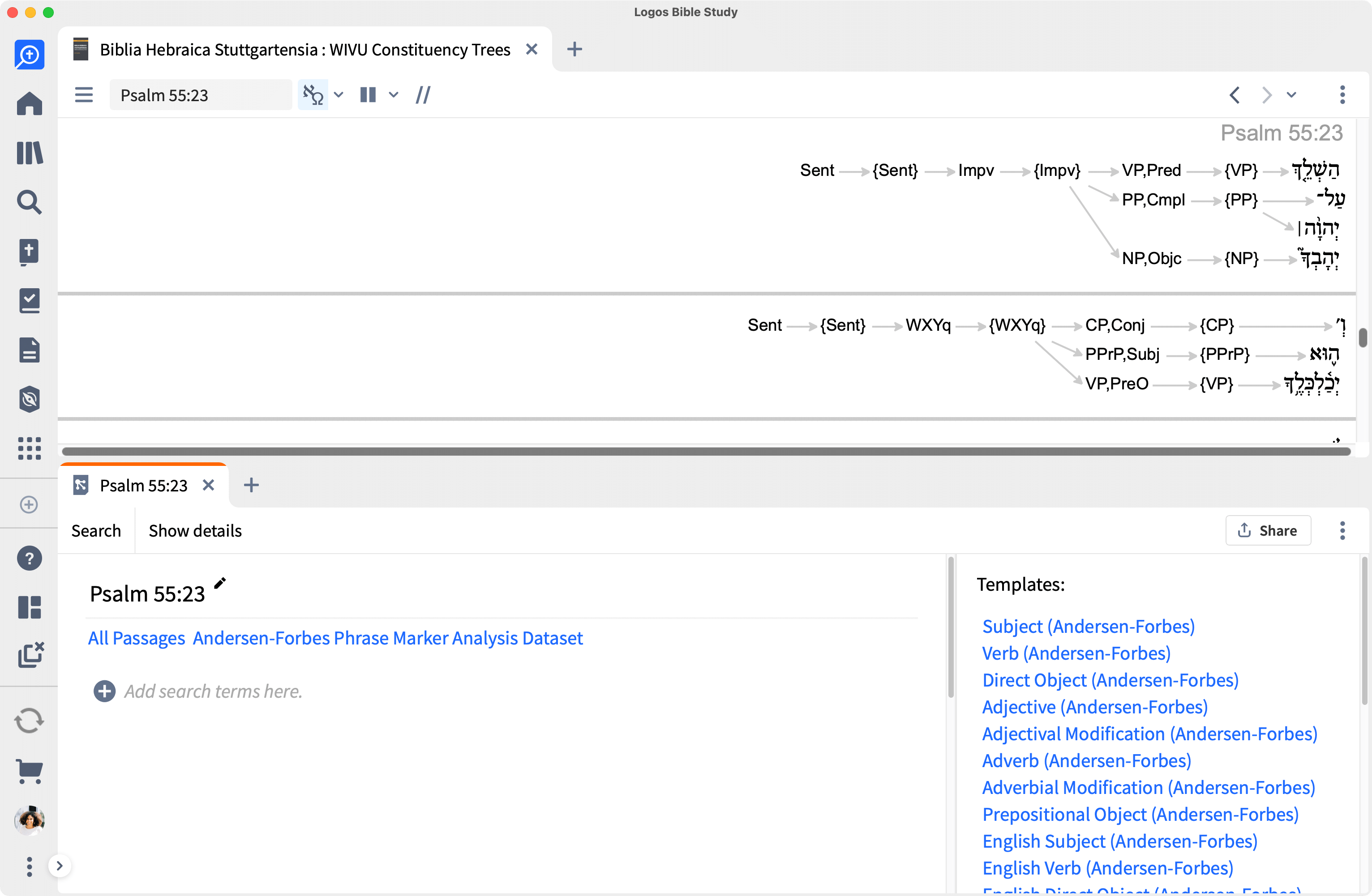Choose English Verb (Andersen-Forbes) template

pyautogui.click(x=1107, y=868)
